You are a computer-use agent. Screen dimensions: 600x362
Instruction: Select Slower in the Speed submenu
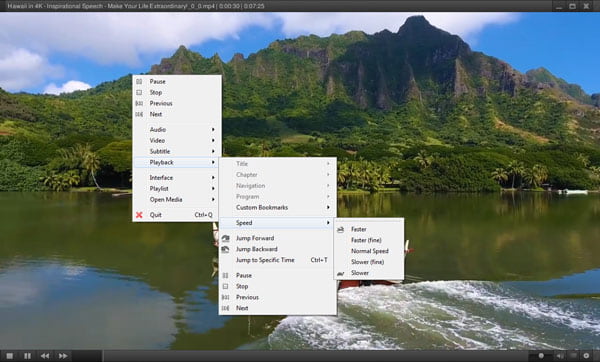coord(369,273)
